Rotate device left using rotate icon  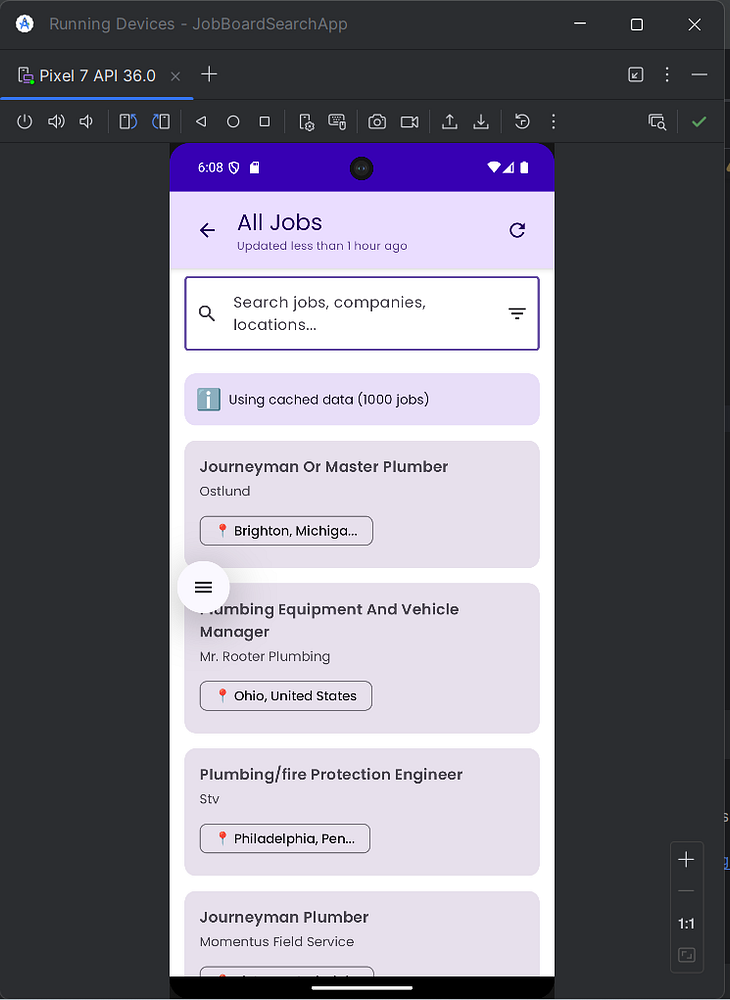click(x=128, y=121)
